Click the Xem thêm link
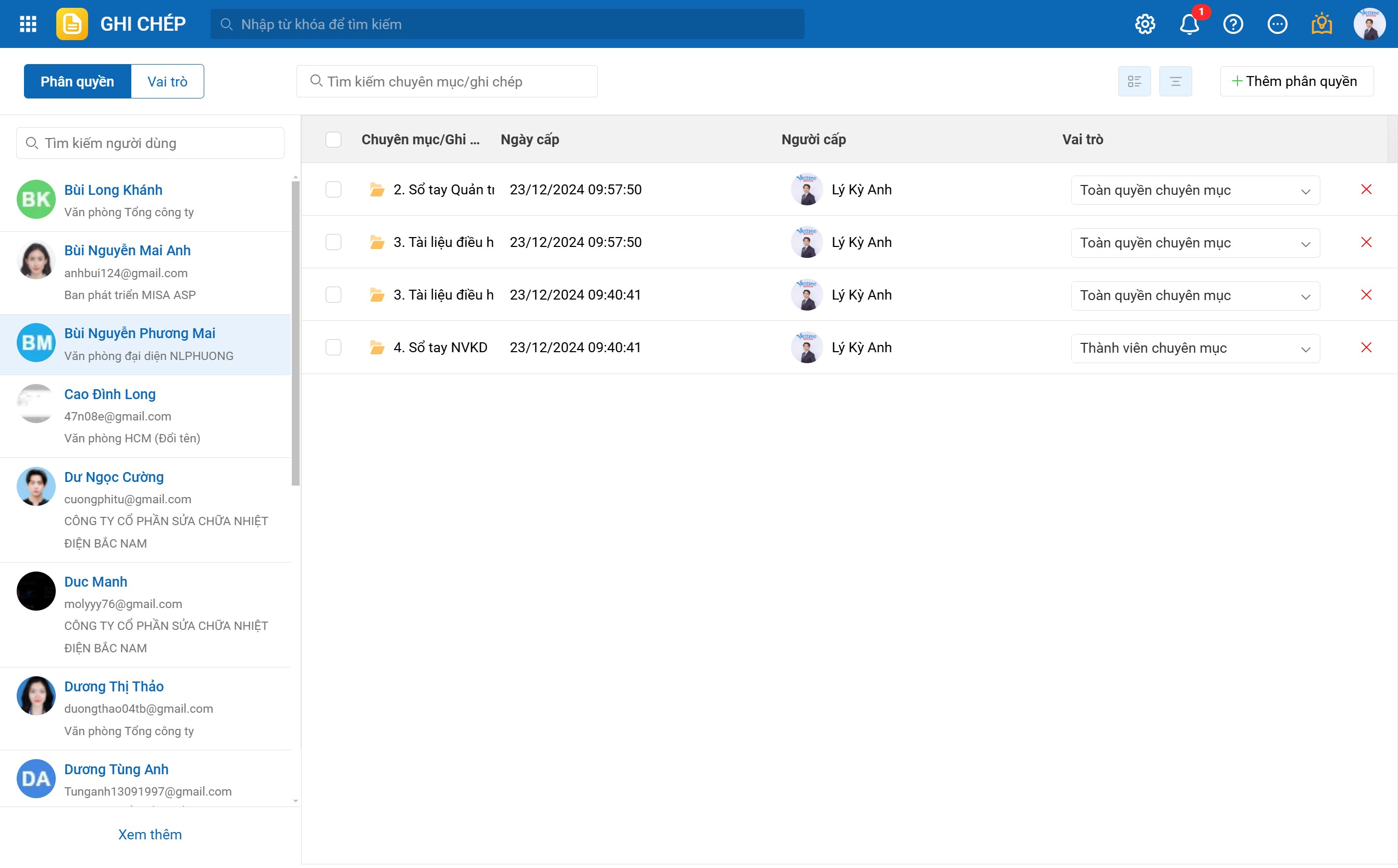Image resolution: width=1398 pixels, height=868 pixels. [x=150, y=834]
